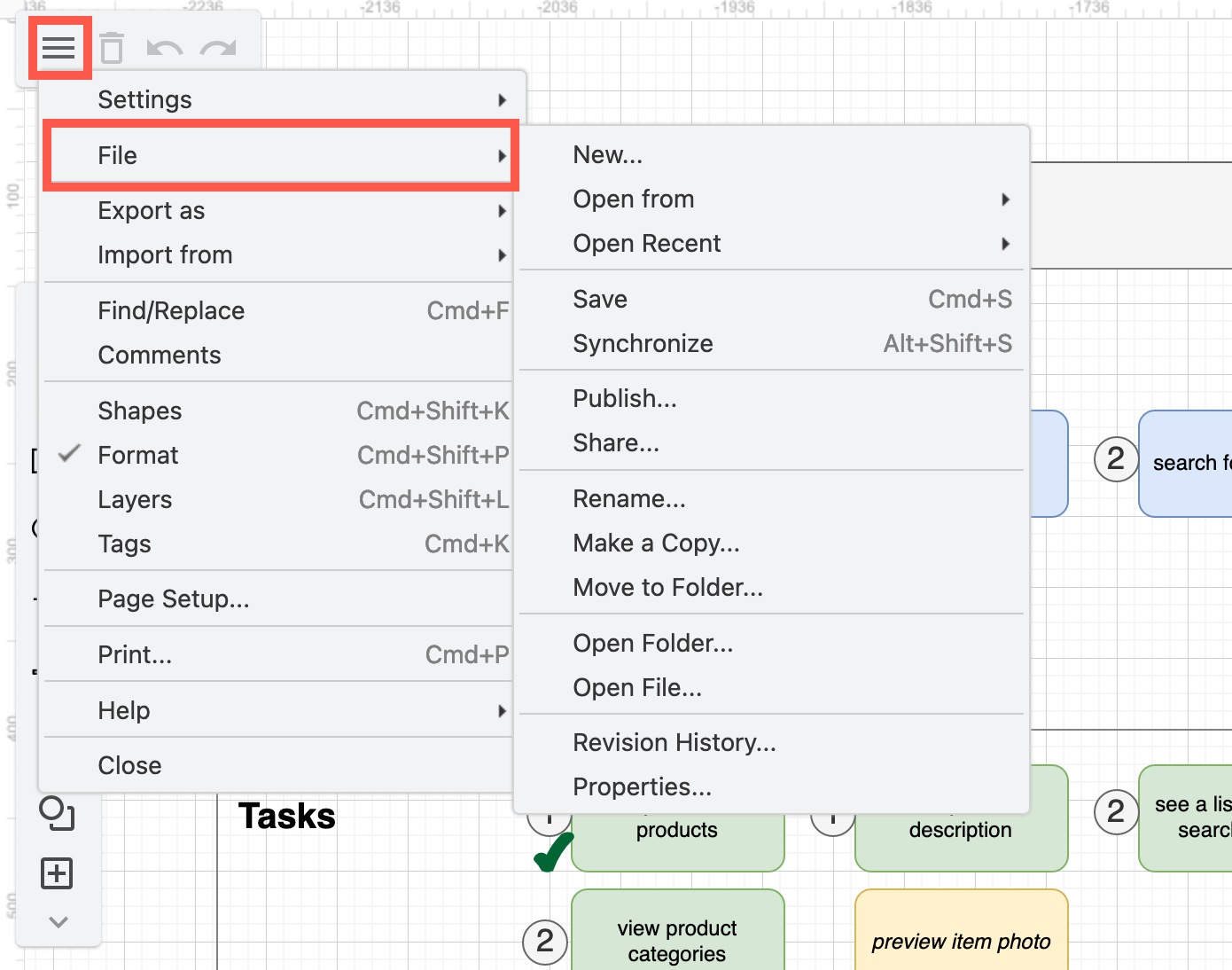Click Save in the File submenu
This screenshot has height=970, width=1232.
[x=600, y=299]
